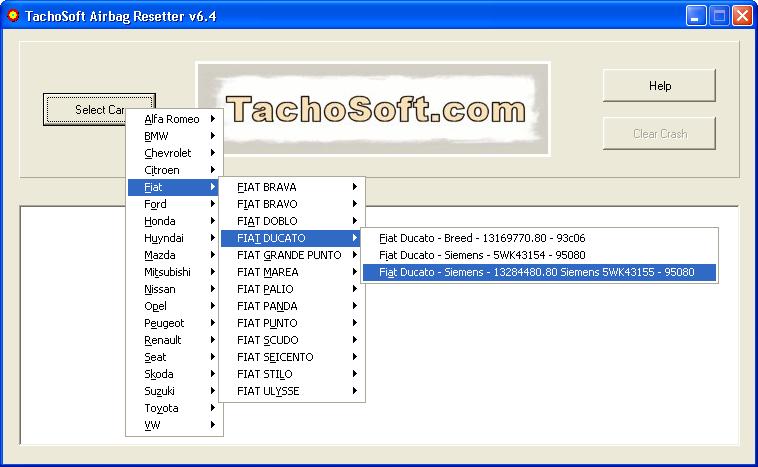Click the TachoSoft app icon in title bar
758x467 pixels.
click(x=13, y=15)
